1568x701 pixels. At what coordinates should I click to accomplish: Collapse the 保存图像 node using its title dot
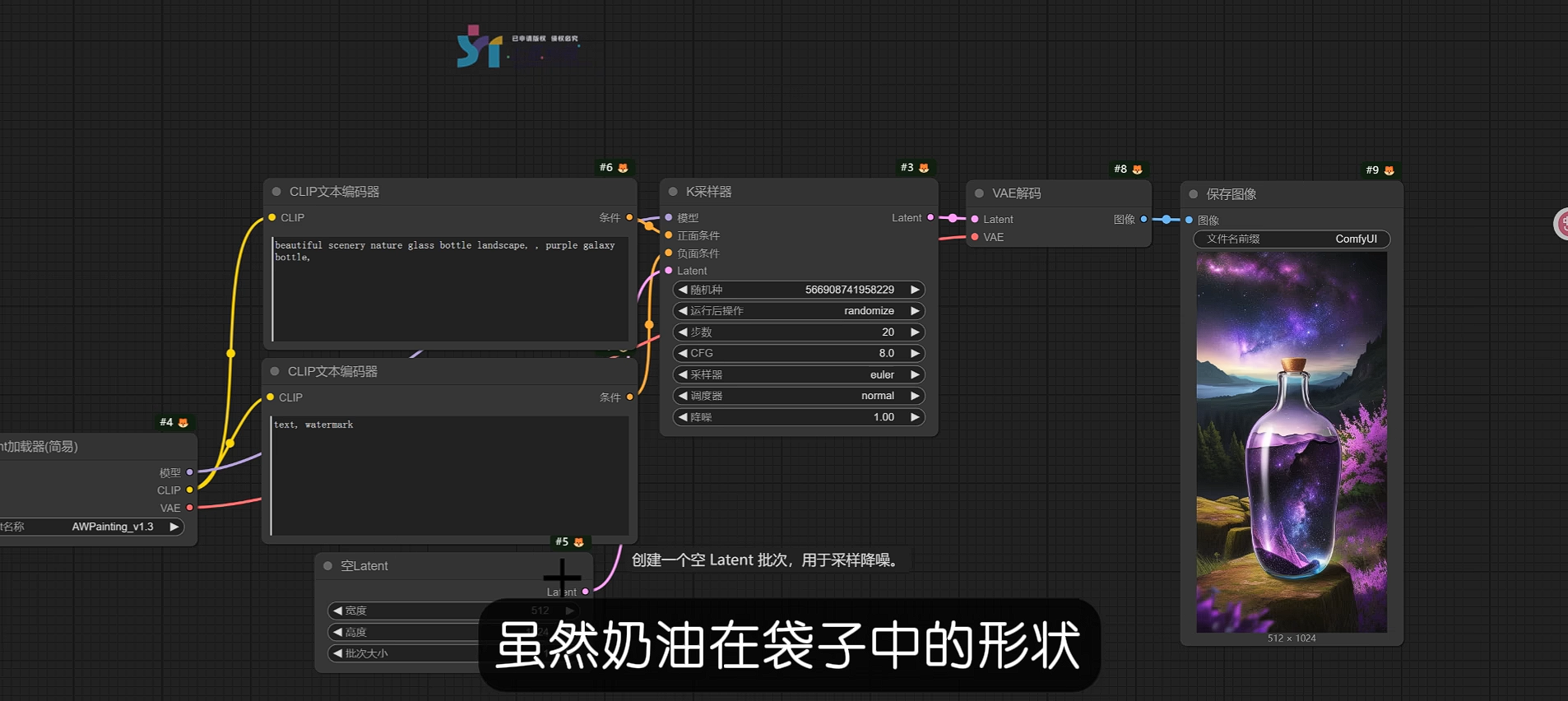coord(1193,194)
